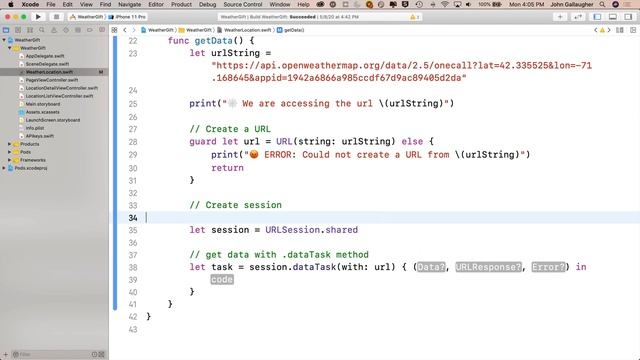Open the Issue navigator tab
Viewport: 640px width, 360px height.
coord(54,30)
